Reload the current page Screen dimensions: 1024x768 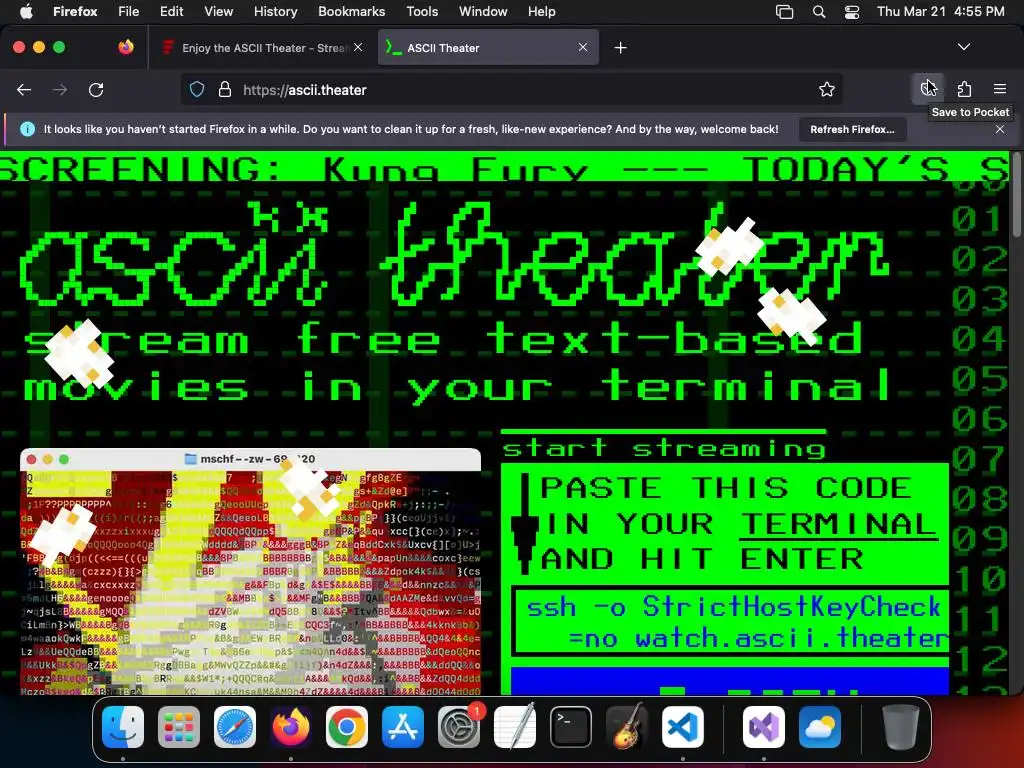click(96, 89)
